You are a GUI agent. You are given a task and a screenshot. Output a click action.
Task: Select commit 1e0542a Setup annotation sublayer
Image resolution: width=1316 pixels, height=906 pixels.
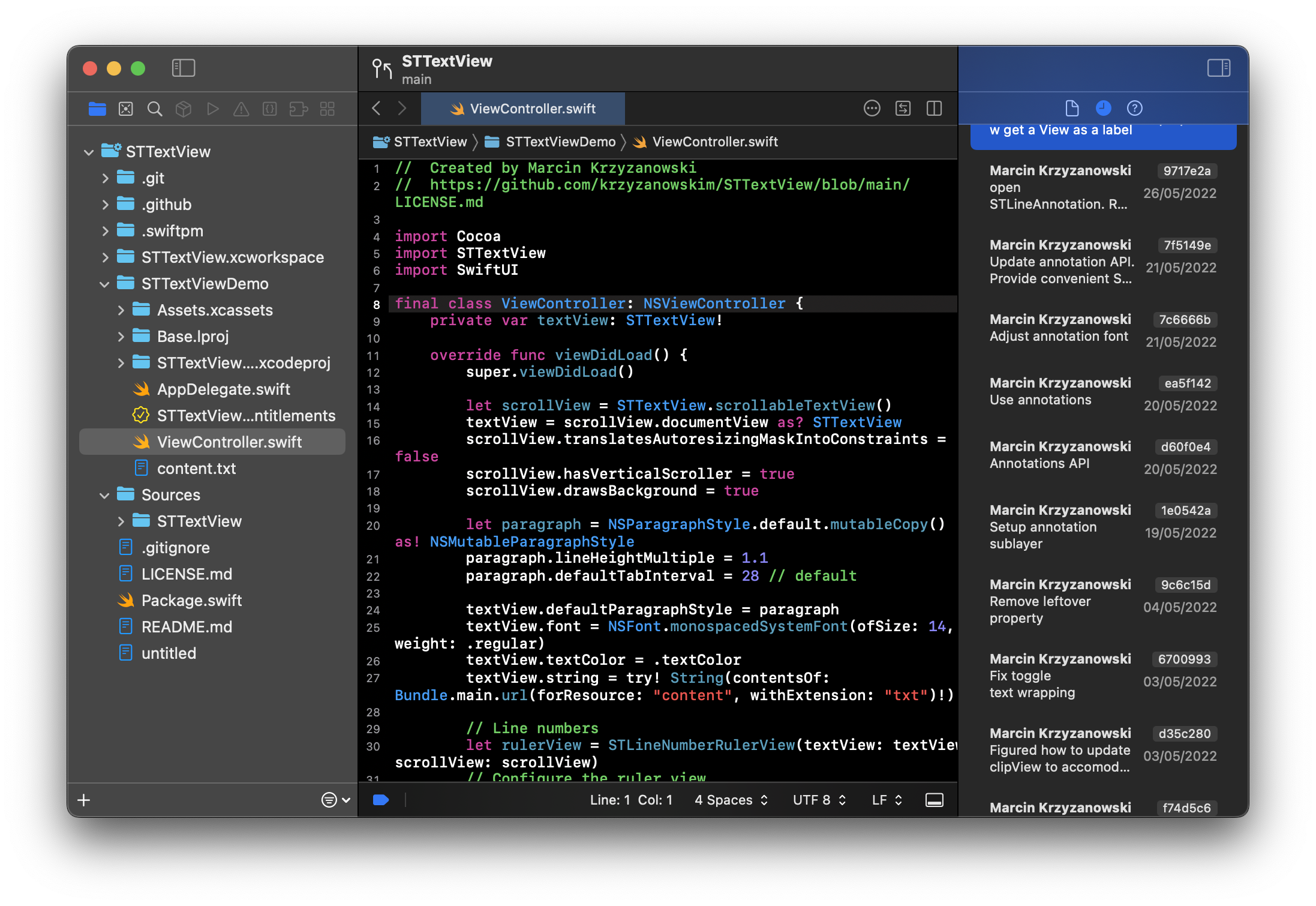pyautogui.click(x=1103, y=527)
